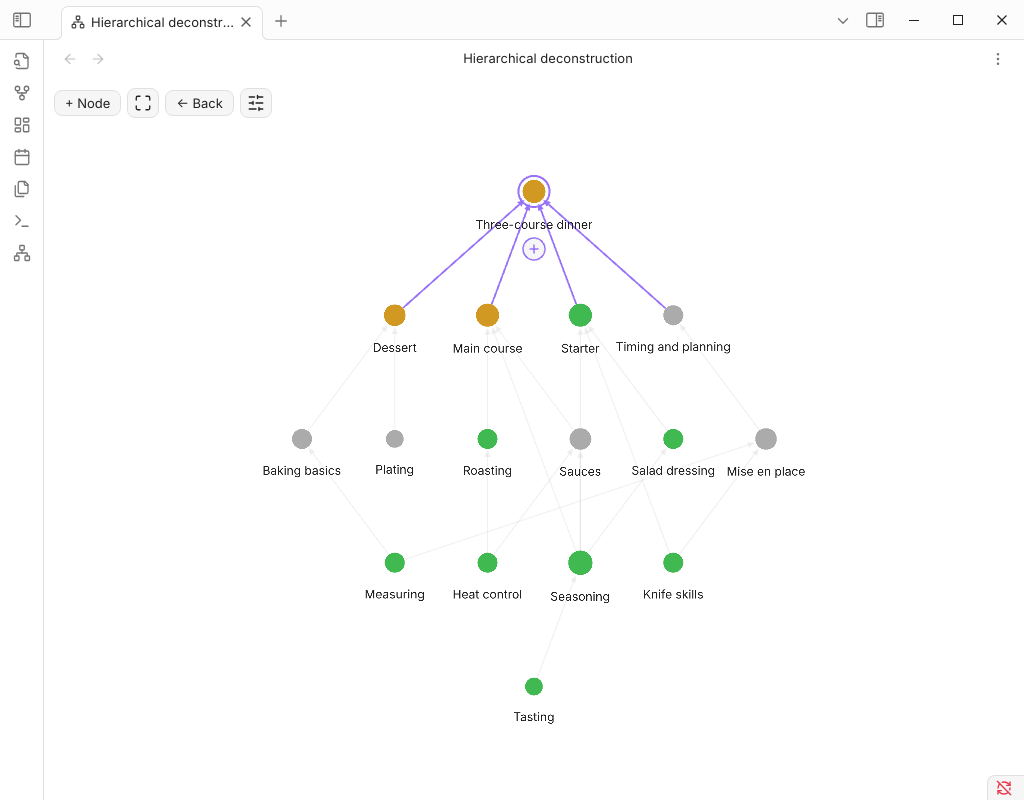Select the Tasting node
The height and width of the screenshot is (800, 1024).
(x=534, y=686)
